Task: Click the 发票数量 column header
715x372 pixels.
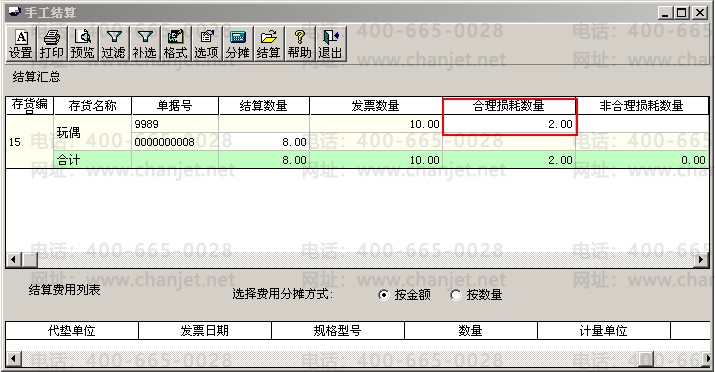Action: (x=376, y=105)
